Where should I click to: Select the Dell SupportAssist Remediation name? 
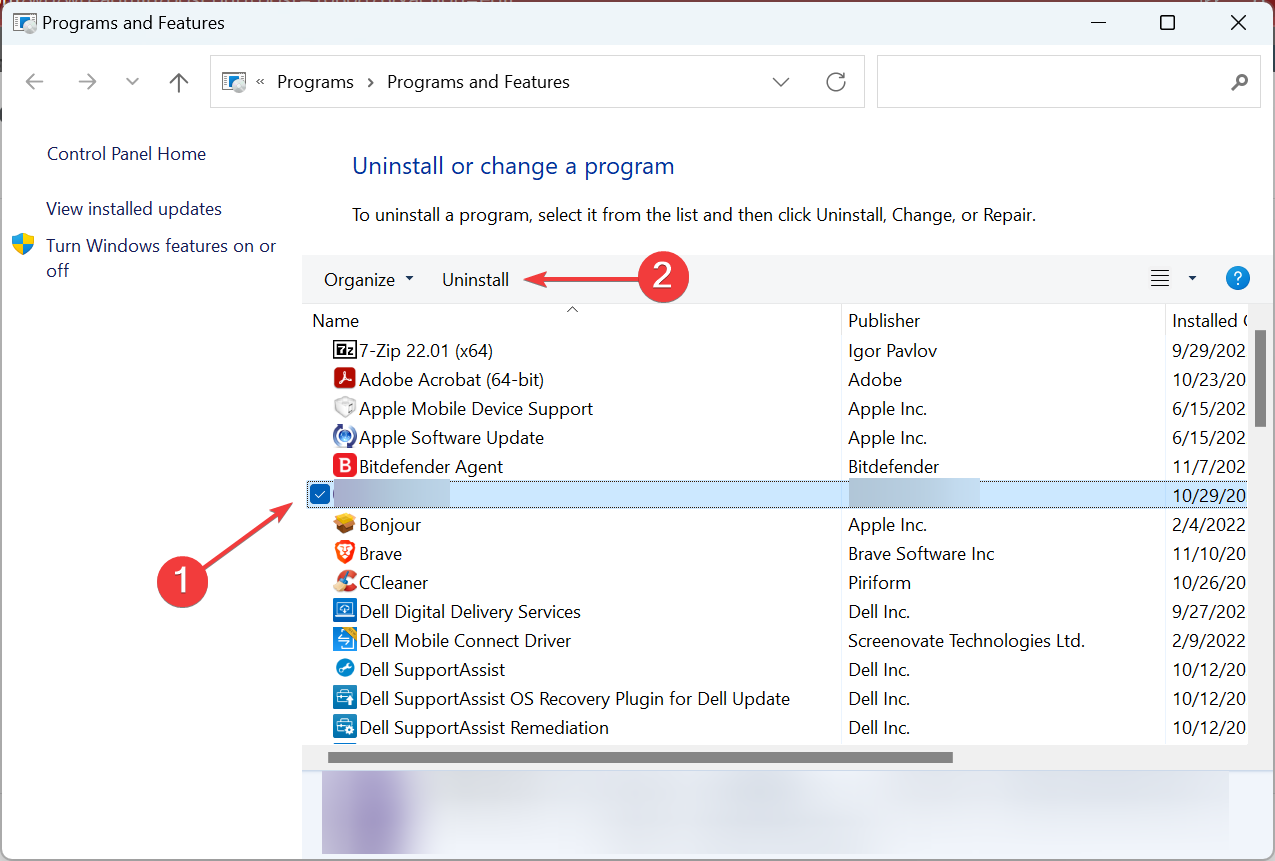[484, 727]
